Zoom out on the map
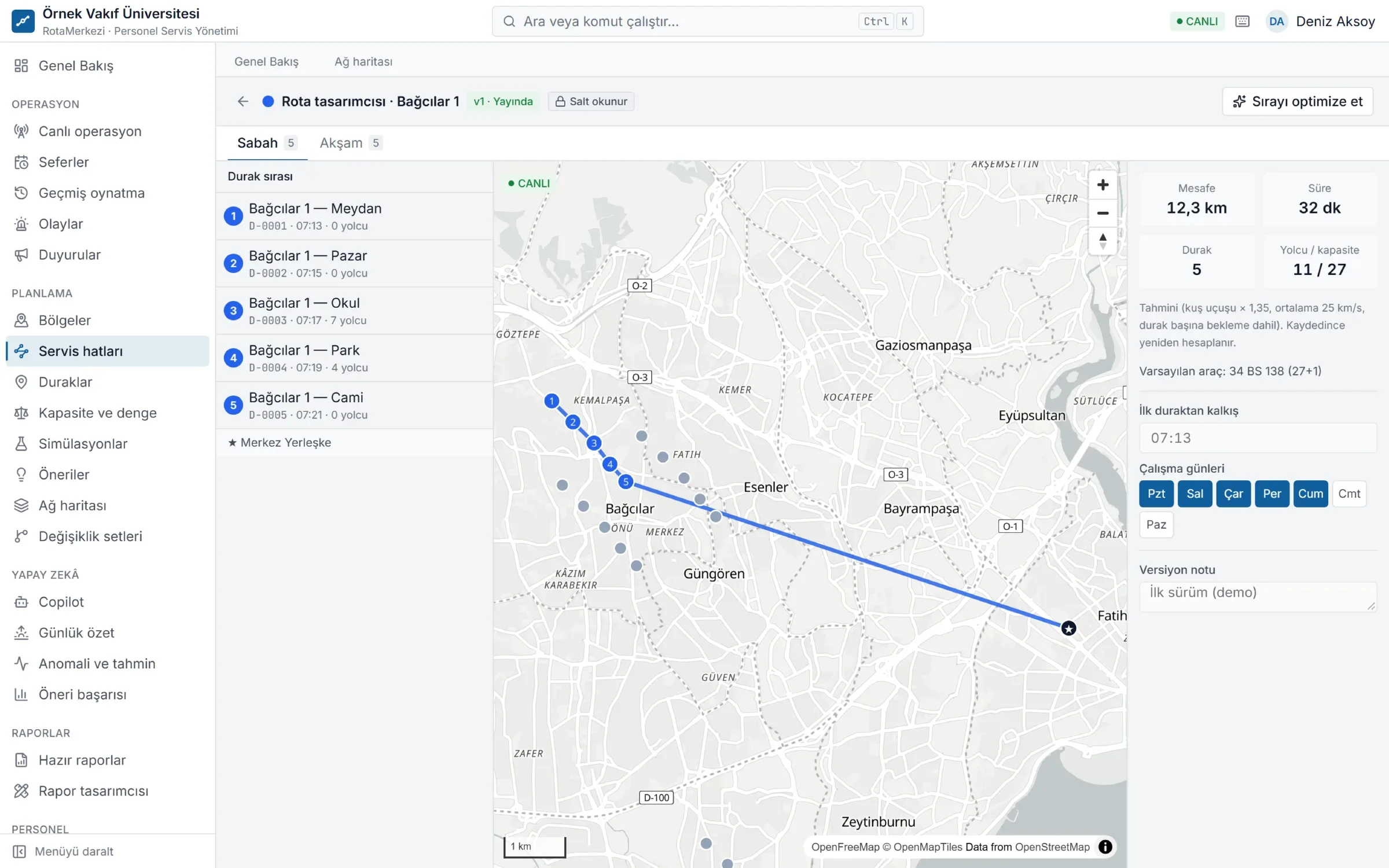This screenshot has width=1389, height=868. pos(1103,213)
